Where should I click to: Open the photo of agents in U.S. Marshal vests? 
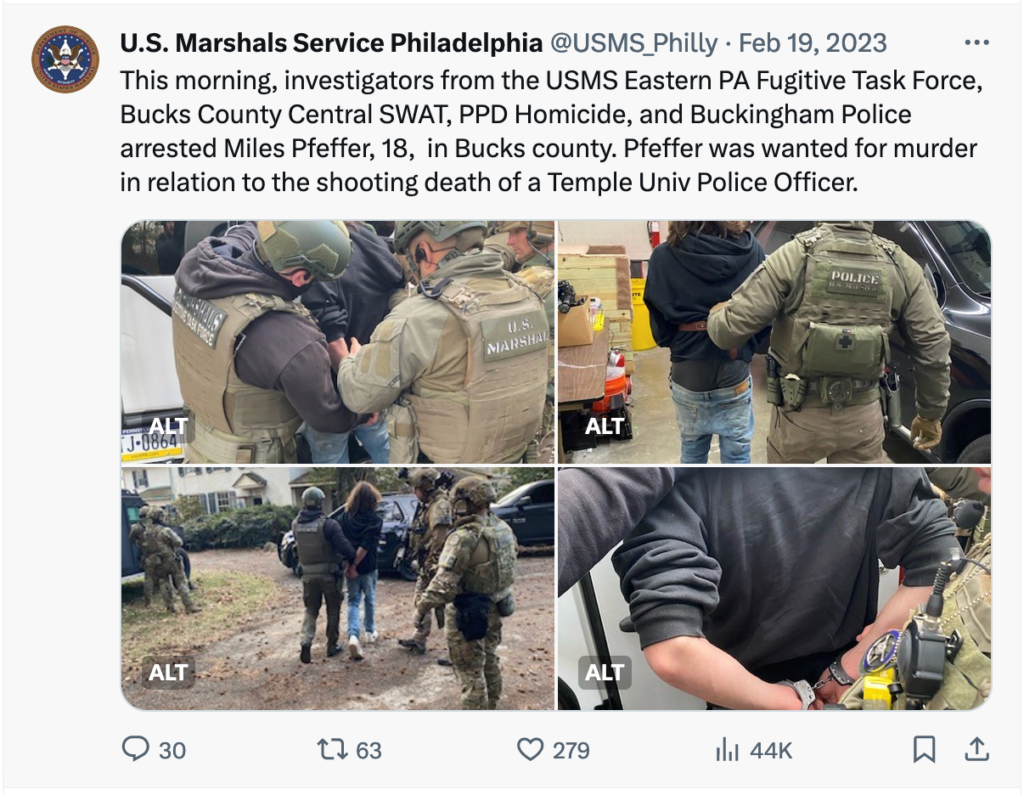coord(338,342)
